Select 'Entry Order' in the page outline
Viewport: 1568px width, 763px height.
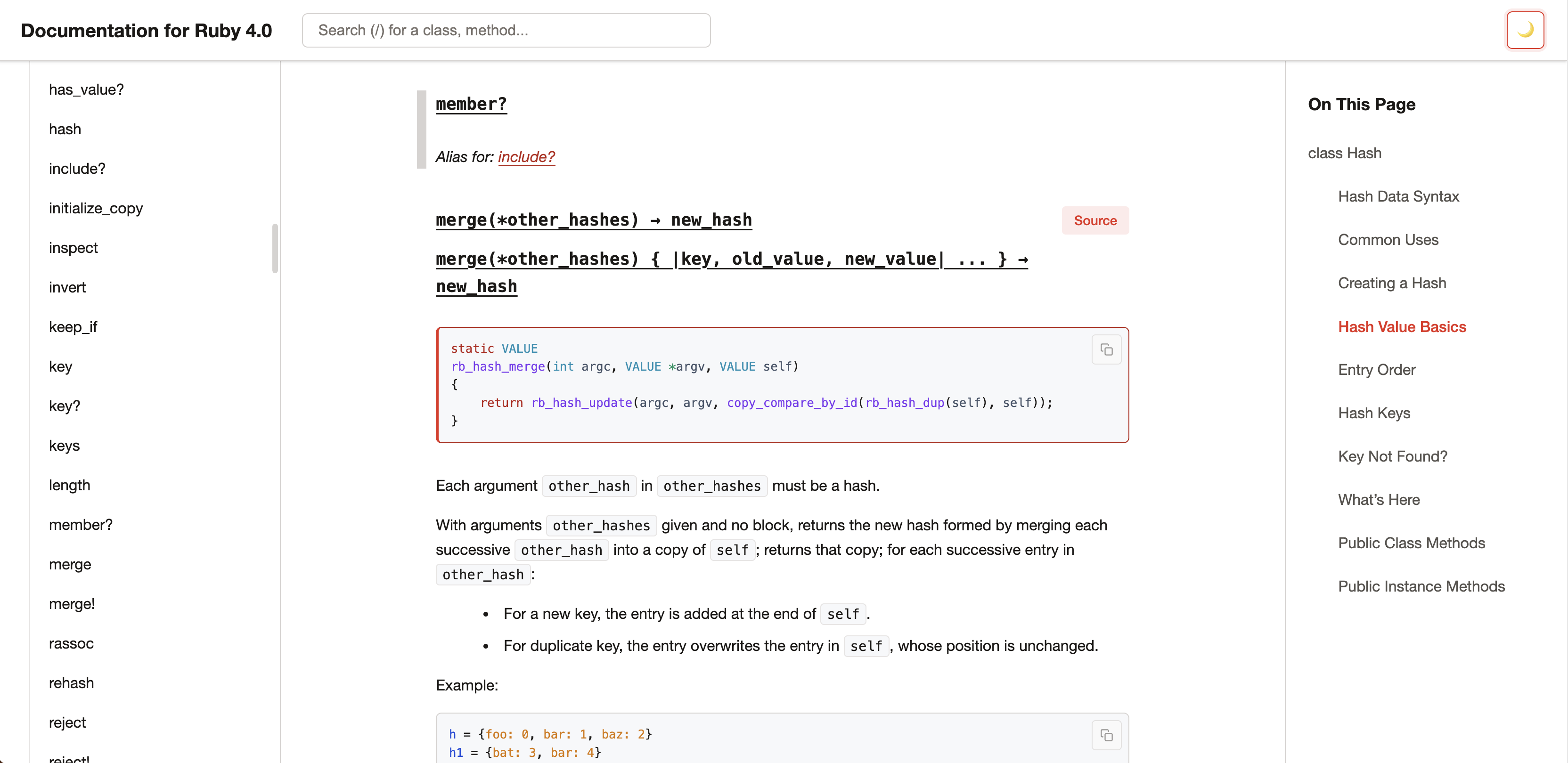[x=1377, y=369]
